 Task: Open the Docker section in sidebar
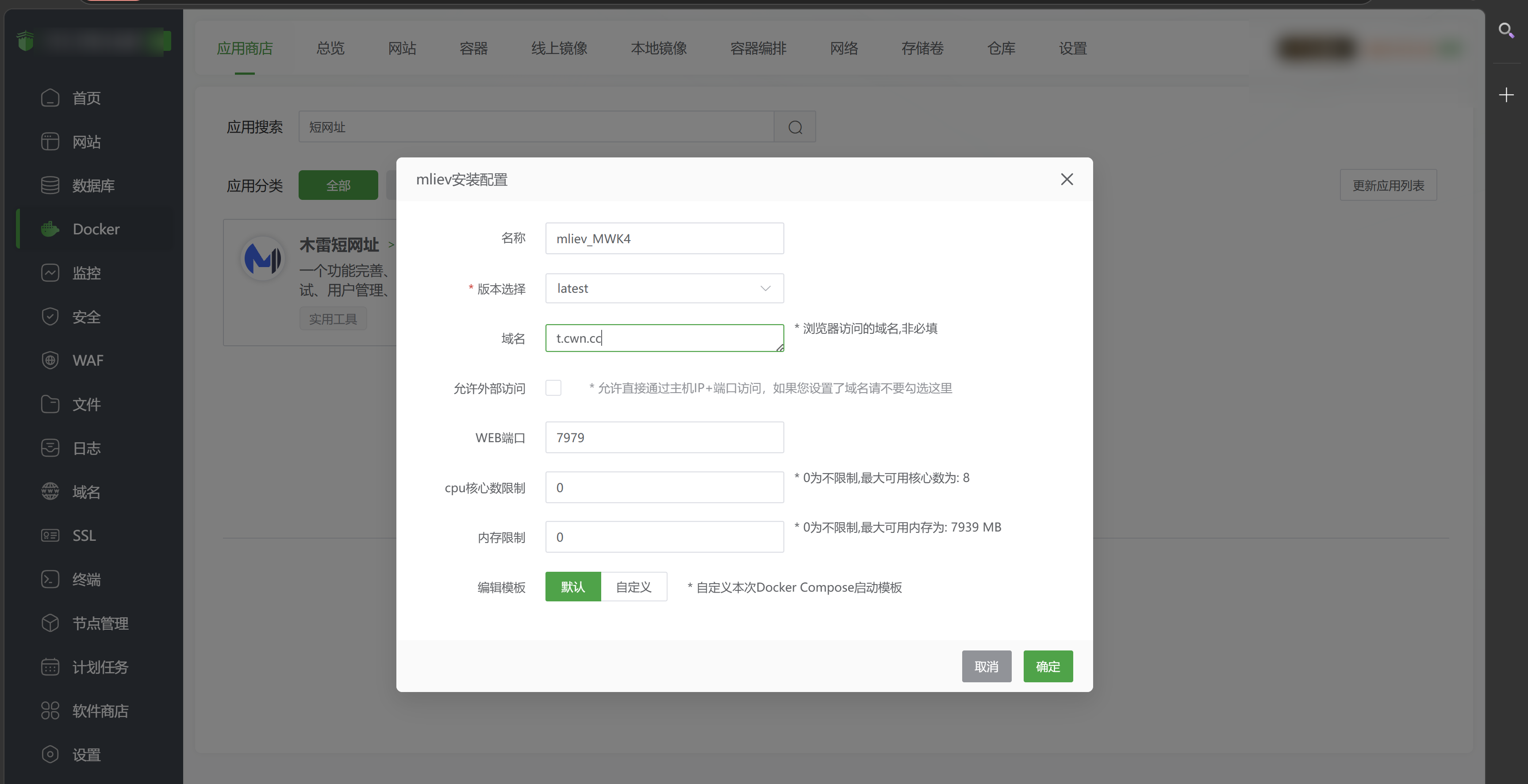point(95,229)
